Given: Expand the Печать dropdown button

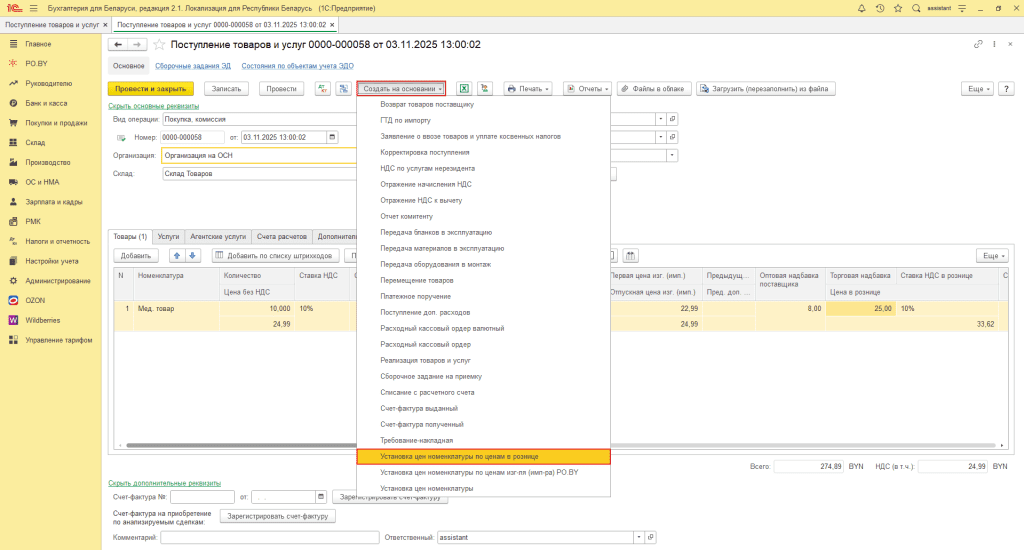Looking at the screenshot, I should point(529,88).
